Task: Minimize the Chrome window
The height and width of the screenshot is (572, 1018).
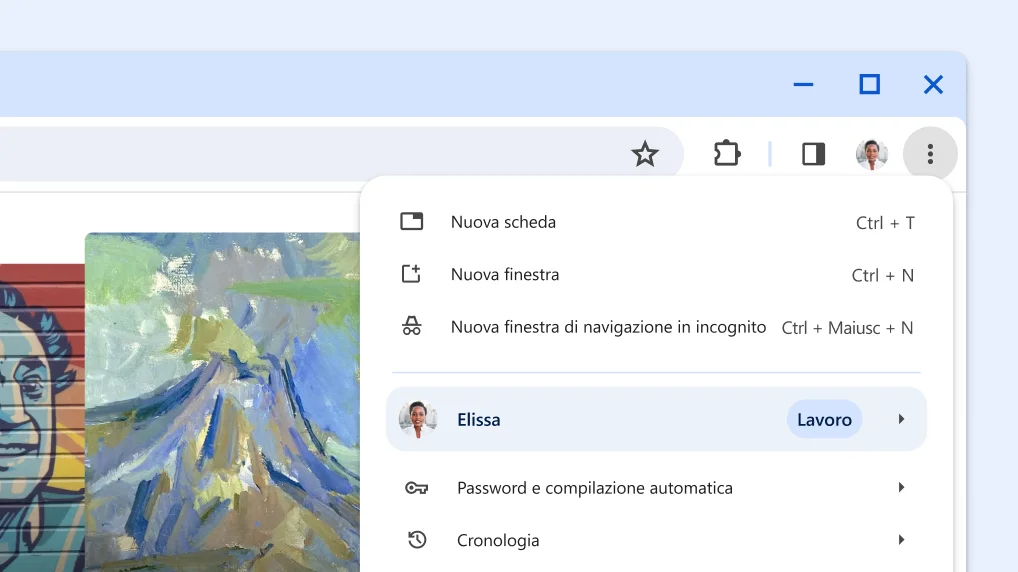Action: tap(803, 84)
